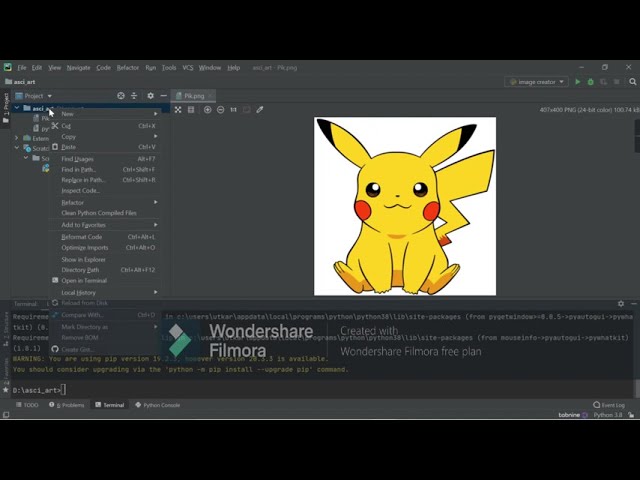Open the Terminal tool window tab

pos(109,405)
